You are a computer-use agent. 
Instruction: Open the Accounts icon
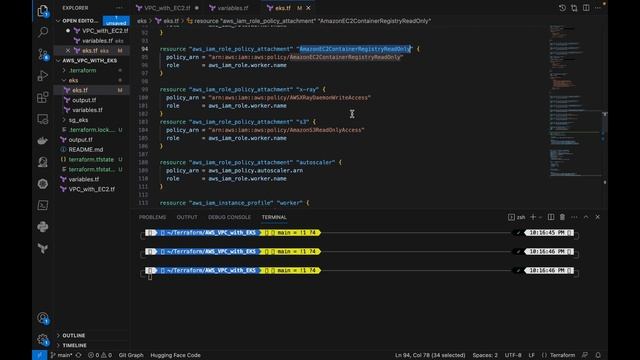point(42,318)
